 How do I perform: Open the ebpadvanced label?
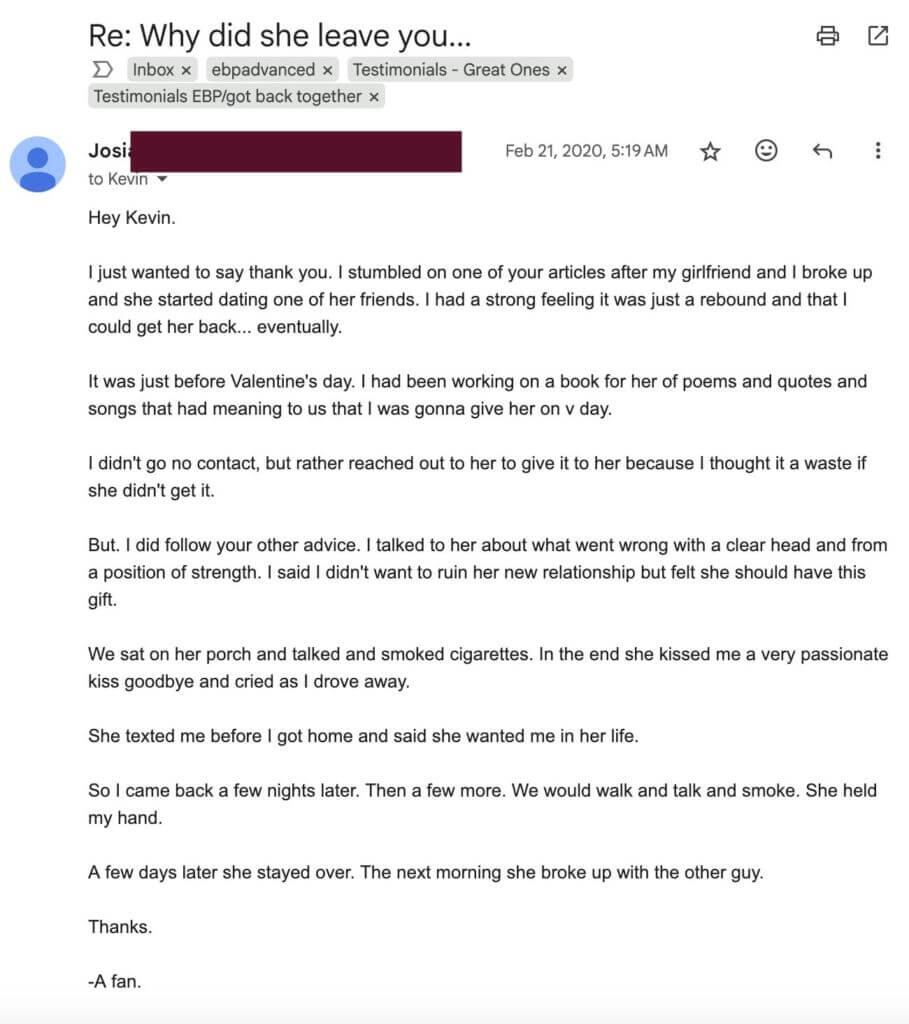pos(263,70)
